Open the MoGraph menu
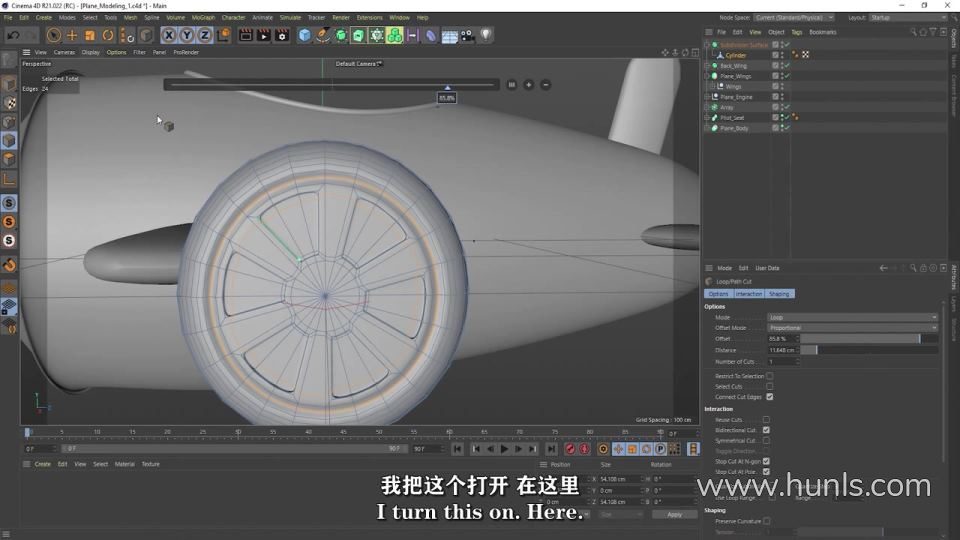 [203, 17]
